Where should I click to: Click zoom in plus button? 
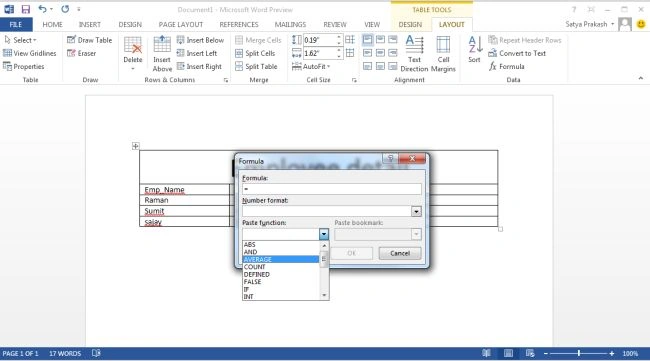point(611,353)
